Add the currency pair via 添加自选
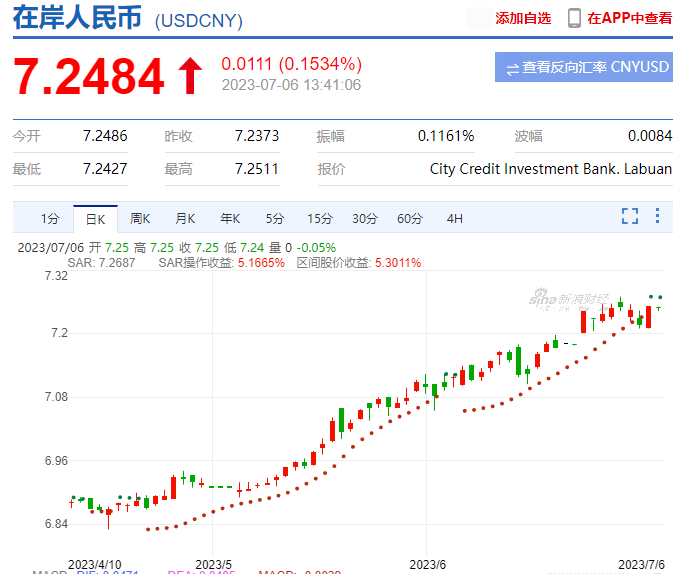The image size is (678, 574). pyautogui.click(x=522, y=18)
